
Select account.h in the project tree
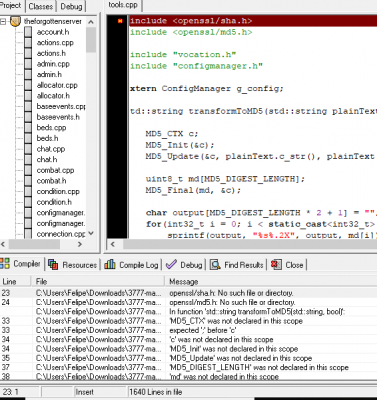(x=53, y=32)
